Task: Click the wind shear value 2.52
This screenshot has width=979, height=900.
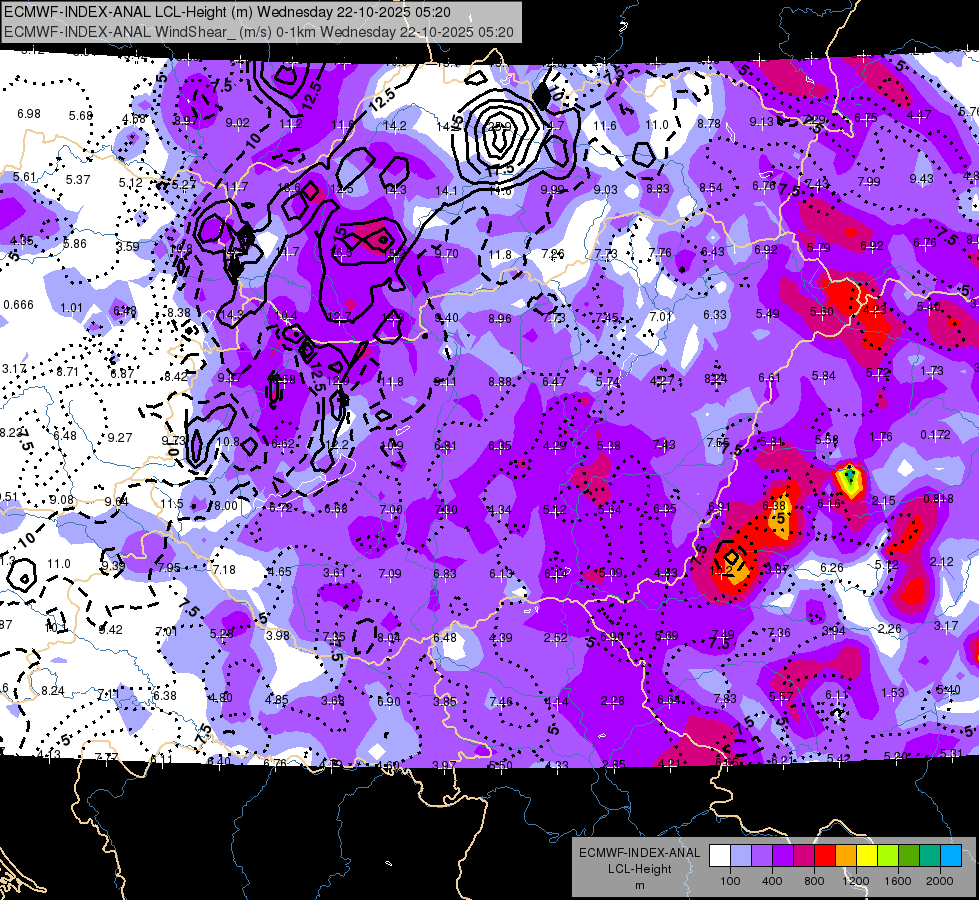Action: pyautogui.click(x=556, y=638)
